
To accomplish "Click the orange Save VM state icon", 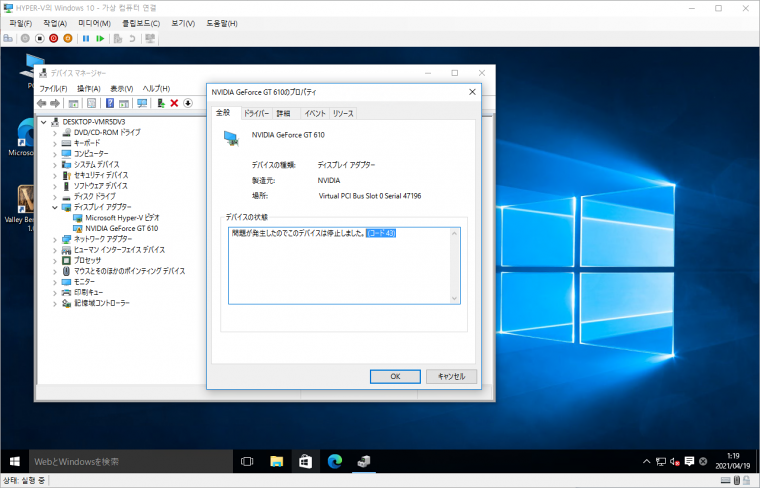I will click(x=68, y=38).
